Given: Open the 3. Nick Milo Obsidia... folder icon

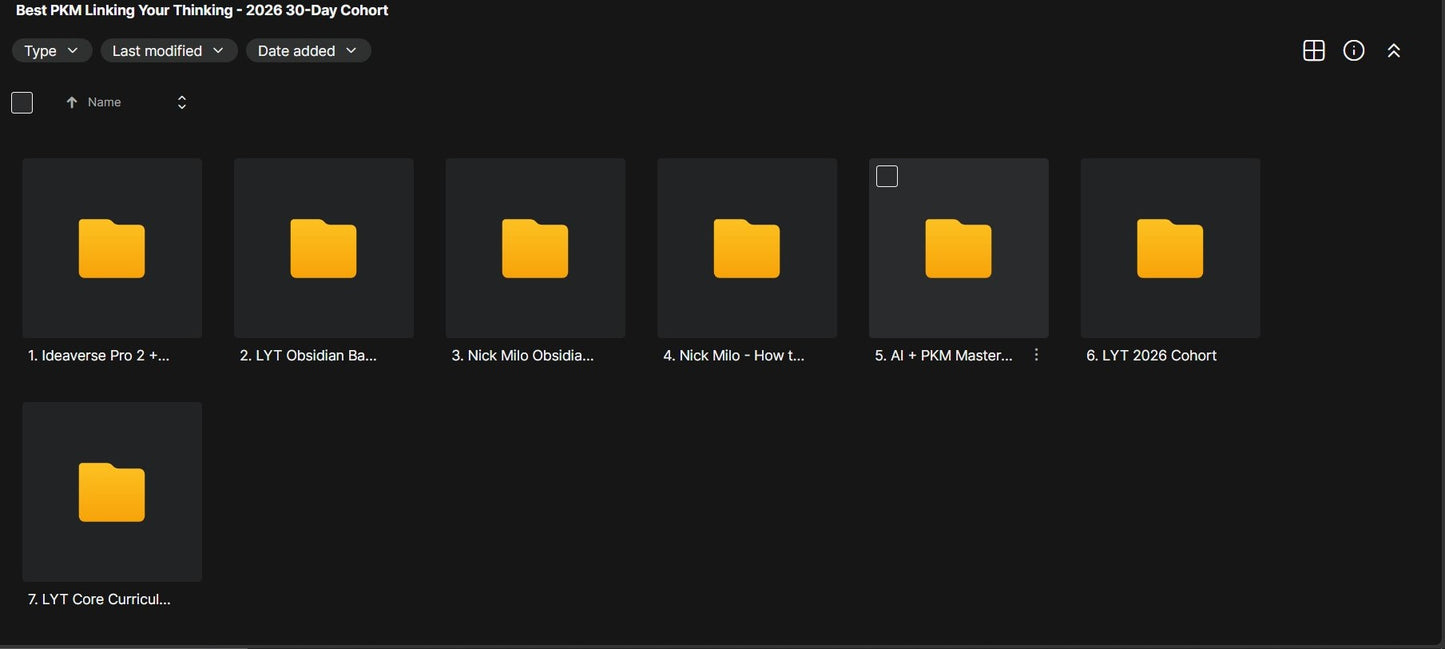Looking at the screenshot, I should coord(535,248).
